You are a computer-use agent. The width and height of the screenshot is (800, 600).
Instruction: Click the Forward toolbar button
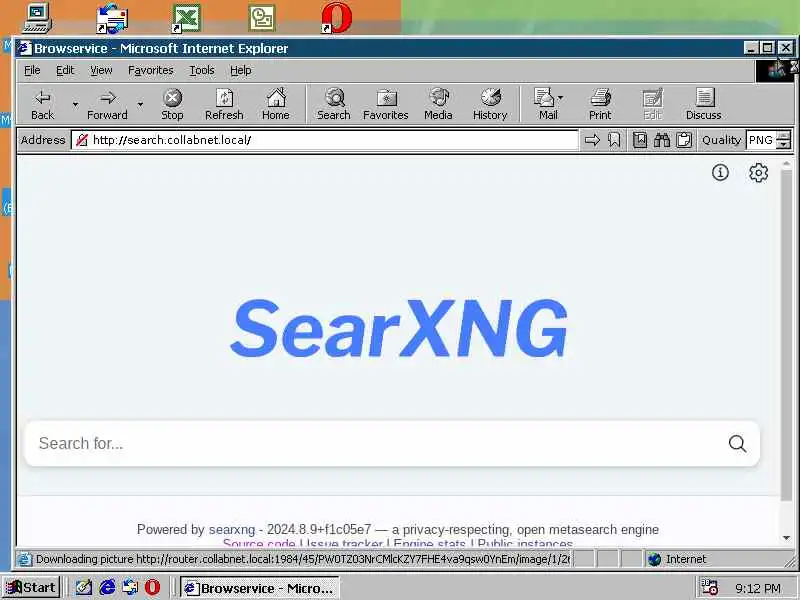[107, 105]
